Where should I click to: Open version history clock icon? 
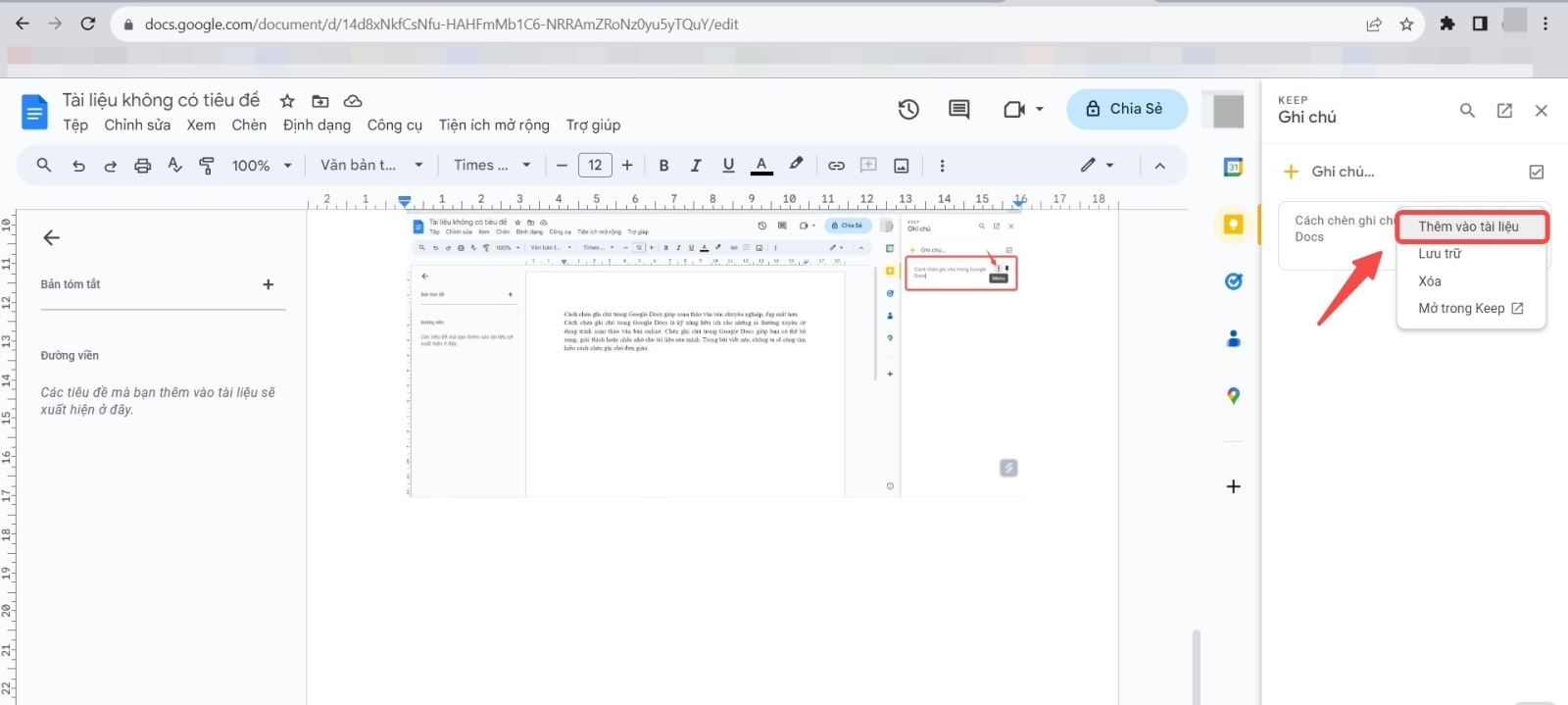click(908, 110)
